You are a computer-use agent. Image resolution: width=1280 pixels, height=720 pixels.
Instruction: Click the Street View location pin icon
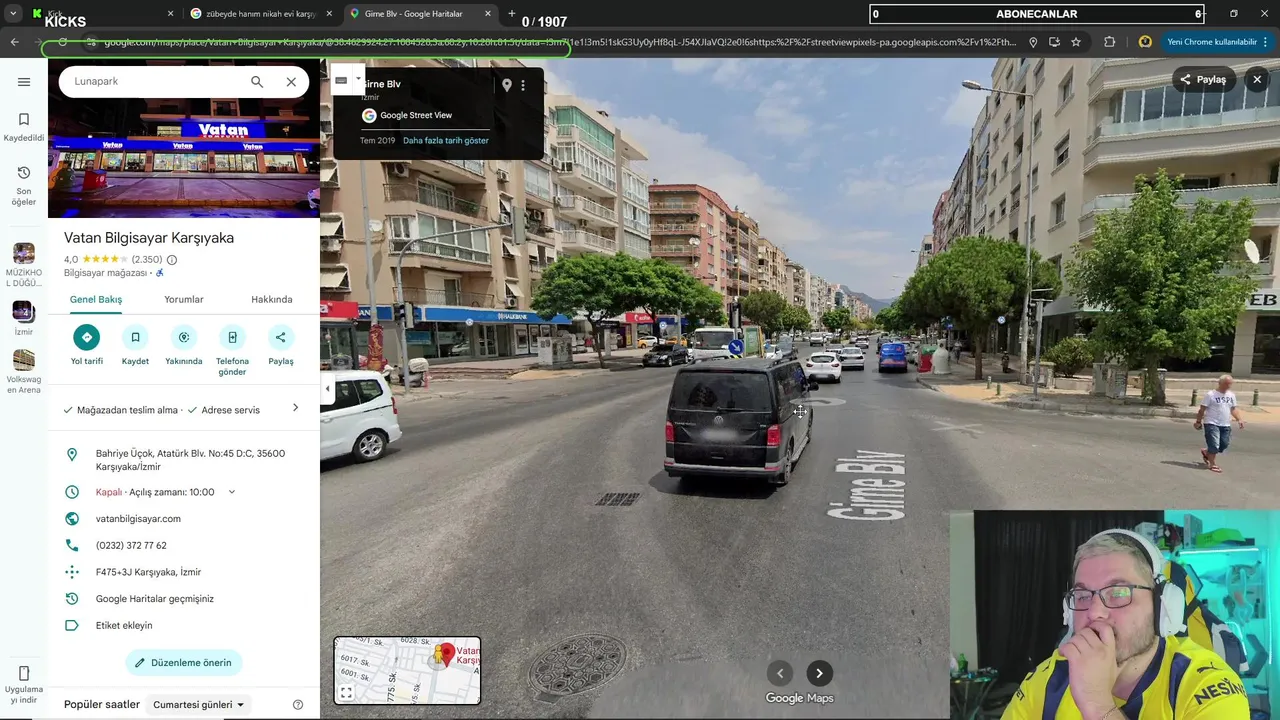[x=507, y=85]
